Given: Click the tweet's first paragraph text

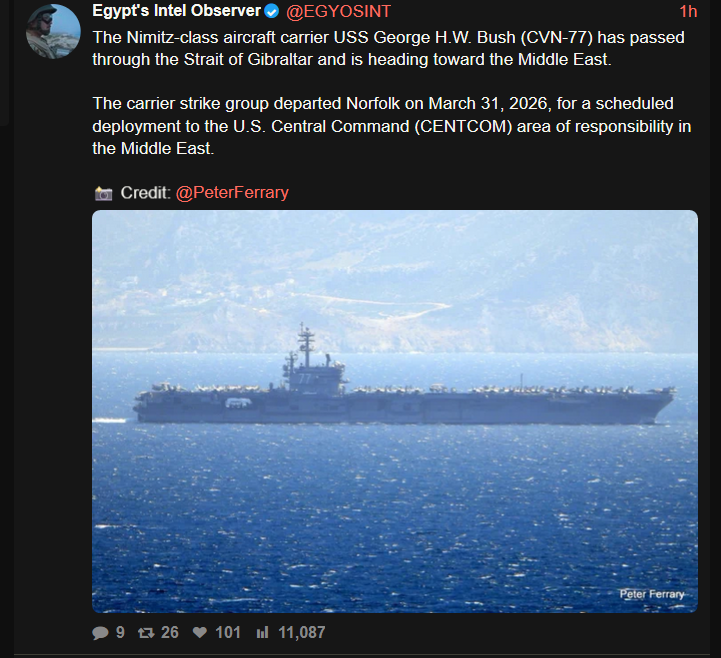Looking at the screenshot, I should 389,48.
